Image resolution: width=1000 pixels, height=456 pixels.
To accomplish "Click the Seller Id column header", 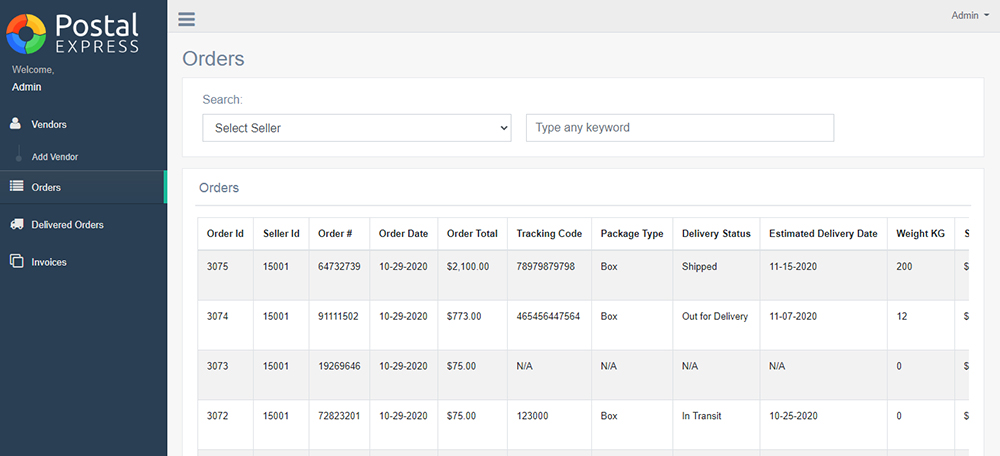I will tap(281, 234).
